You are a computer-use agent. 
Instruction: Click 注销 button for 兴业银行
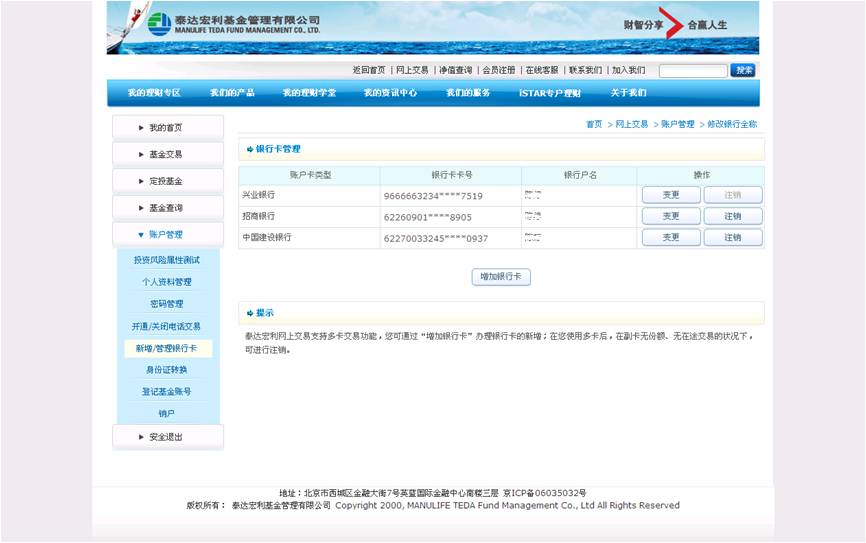pyautogui.click(x=733, y=195)
